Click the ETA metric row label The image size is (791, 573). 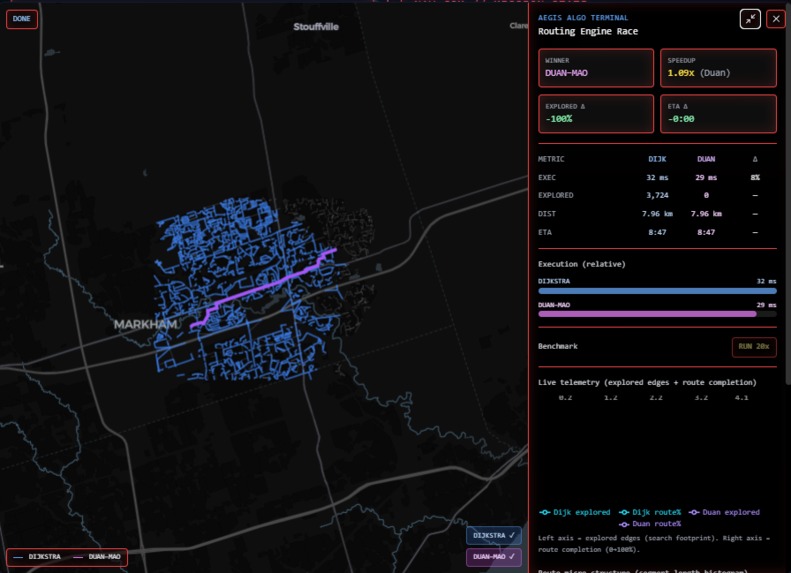[545, 233]
